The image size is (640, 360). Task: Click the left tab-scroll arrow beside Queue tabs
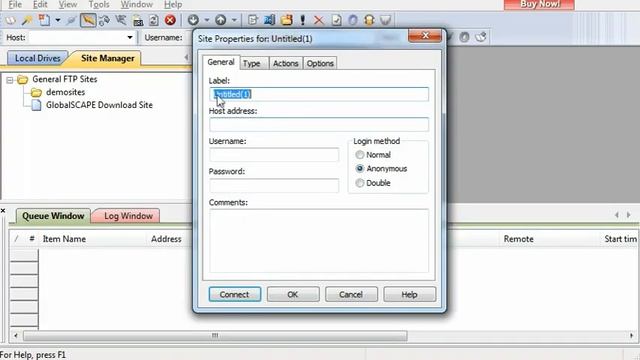(617, 215)
